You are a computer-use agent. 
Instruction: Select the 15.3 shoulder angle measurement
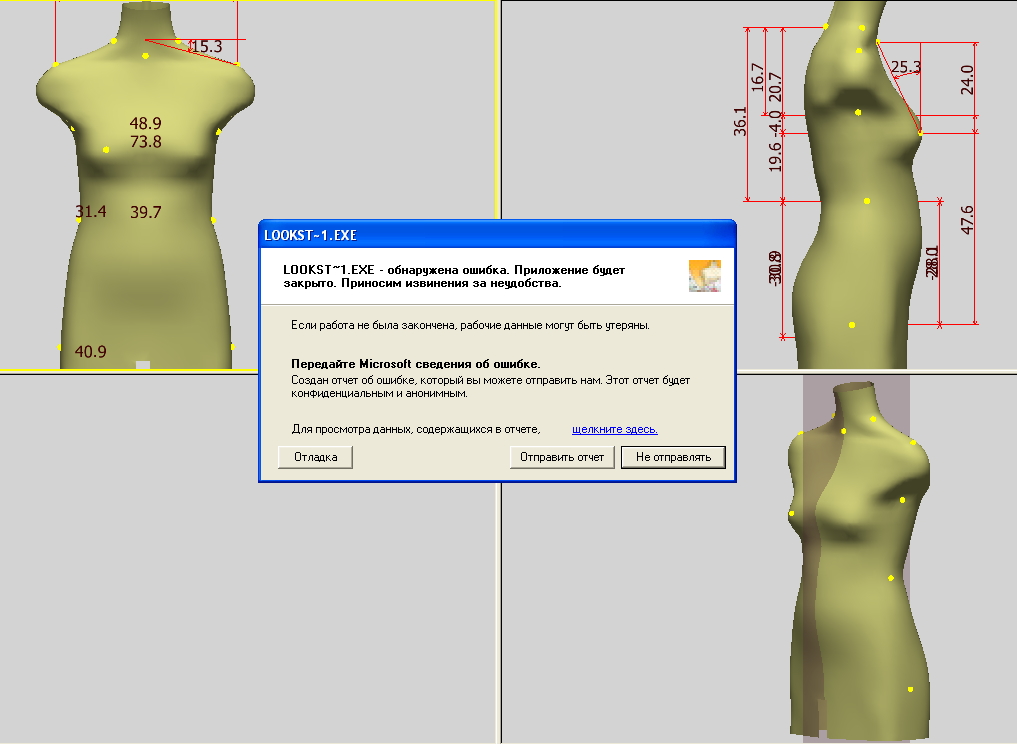point(206,47)
